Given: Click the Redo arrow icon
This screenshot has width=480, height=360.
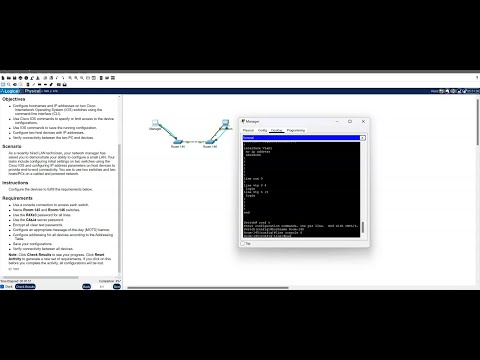Looking at the screenshot, I should coord(63,78).
